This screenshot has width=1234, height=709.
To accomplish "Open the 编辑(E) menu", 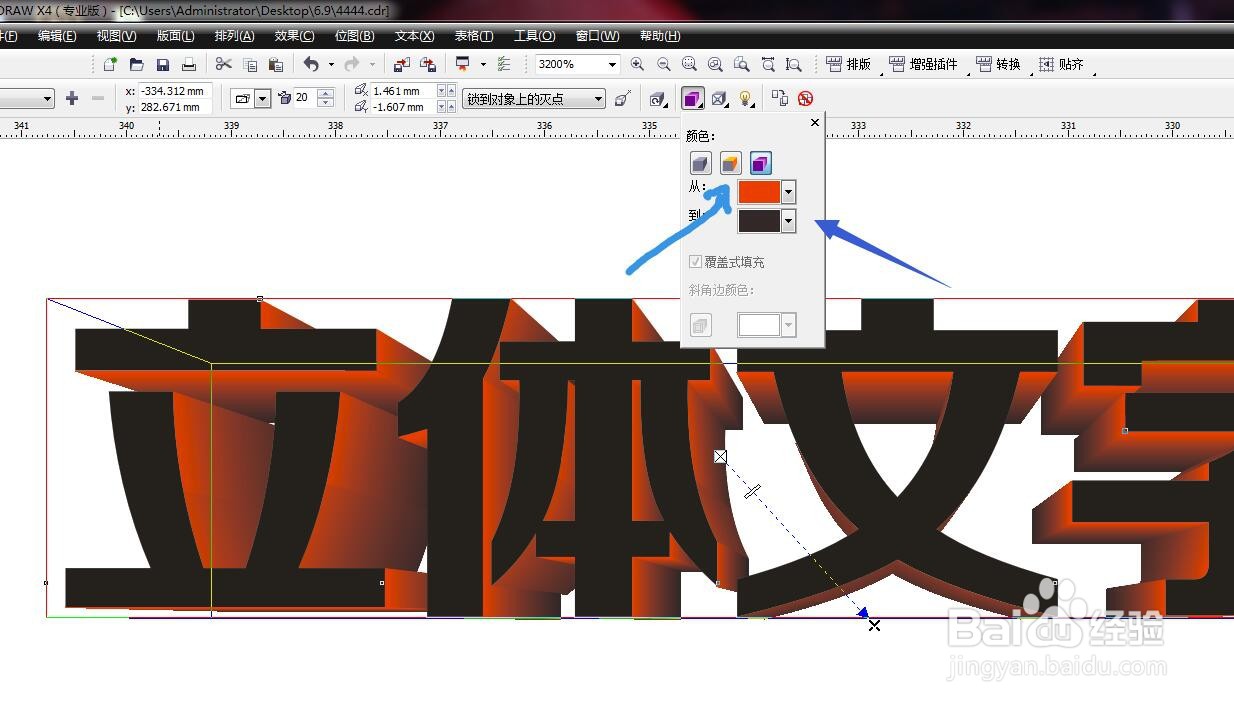I will [57, 36].
